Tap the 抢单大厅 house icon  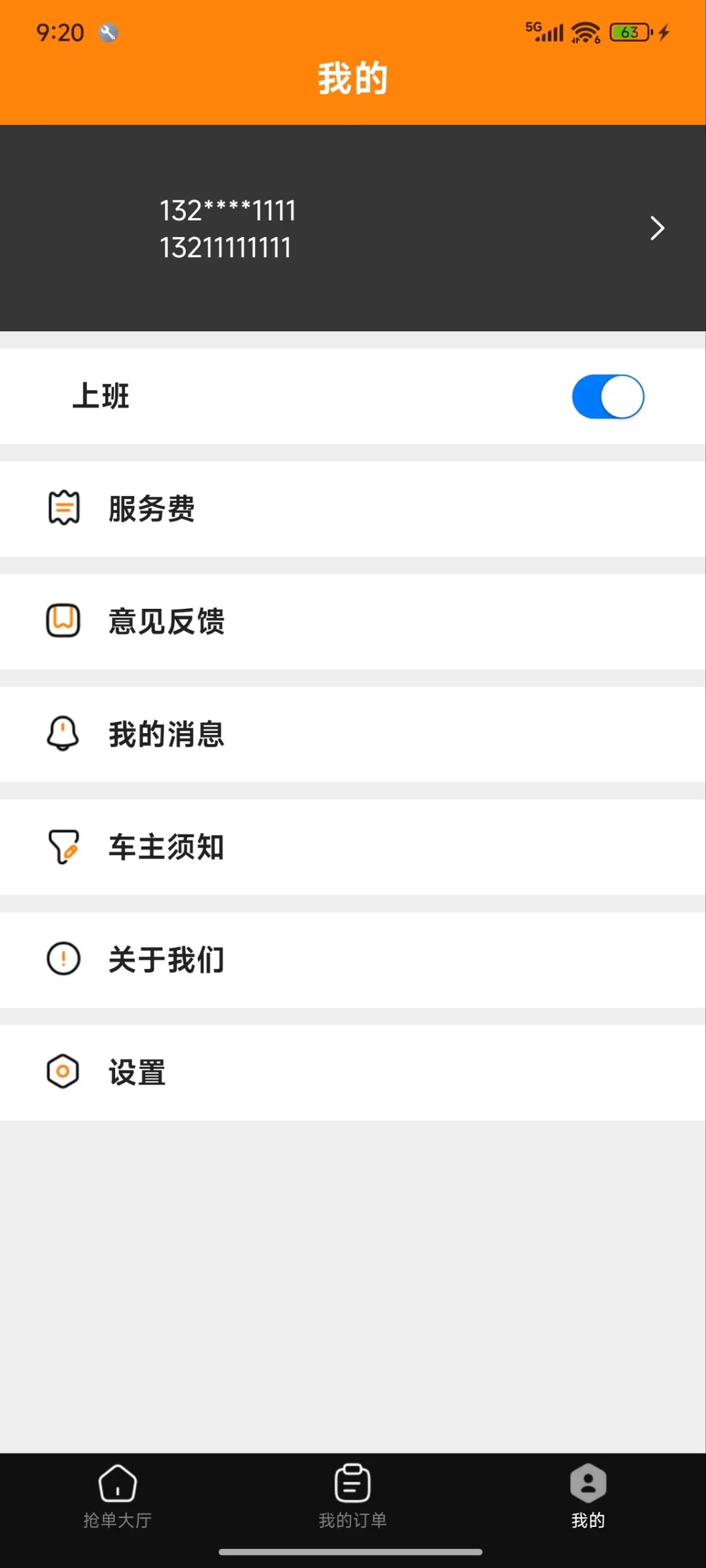point(118,1484)
